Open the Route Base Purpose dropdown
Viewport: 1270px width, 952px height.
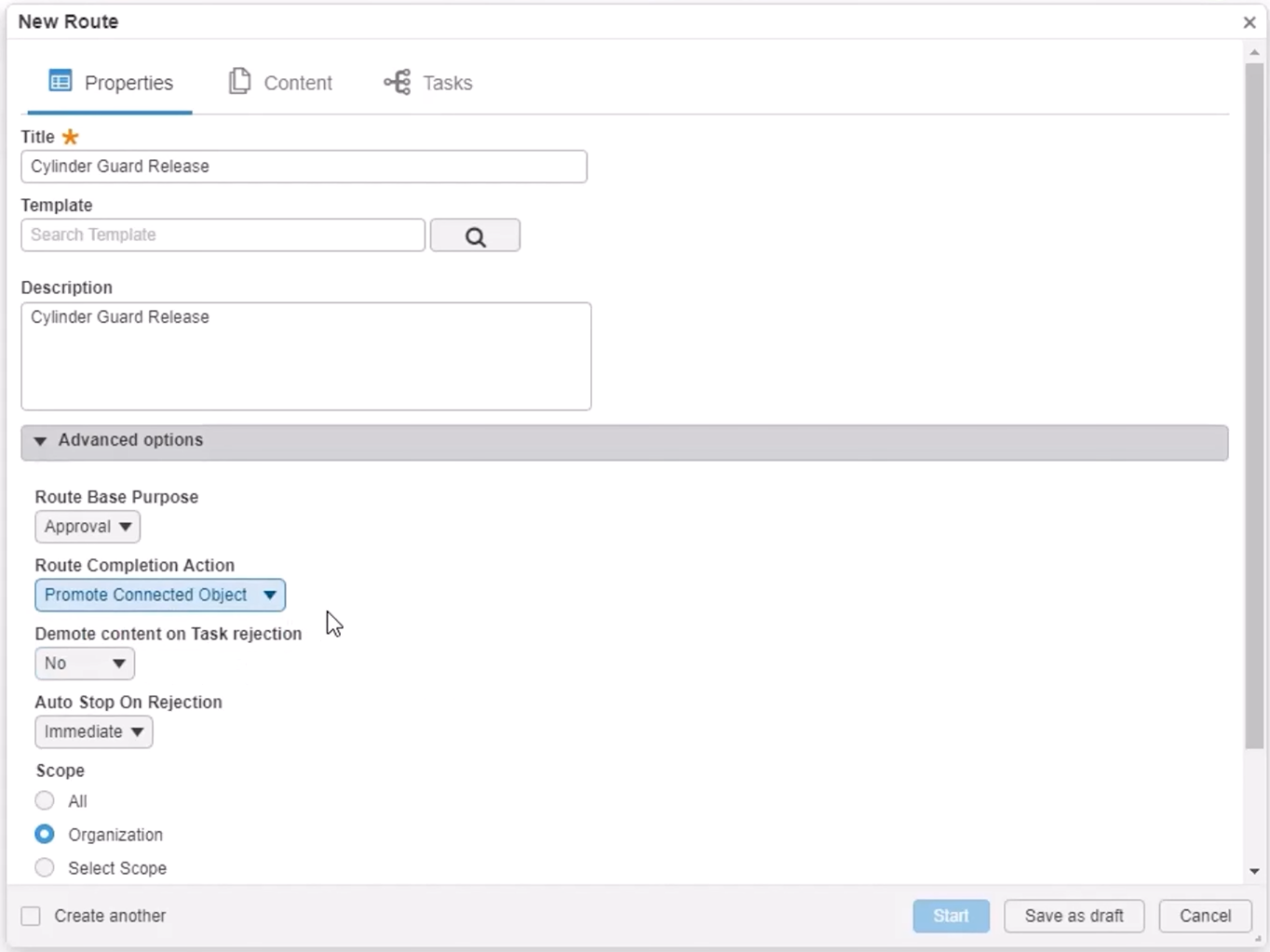88,527
